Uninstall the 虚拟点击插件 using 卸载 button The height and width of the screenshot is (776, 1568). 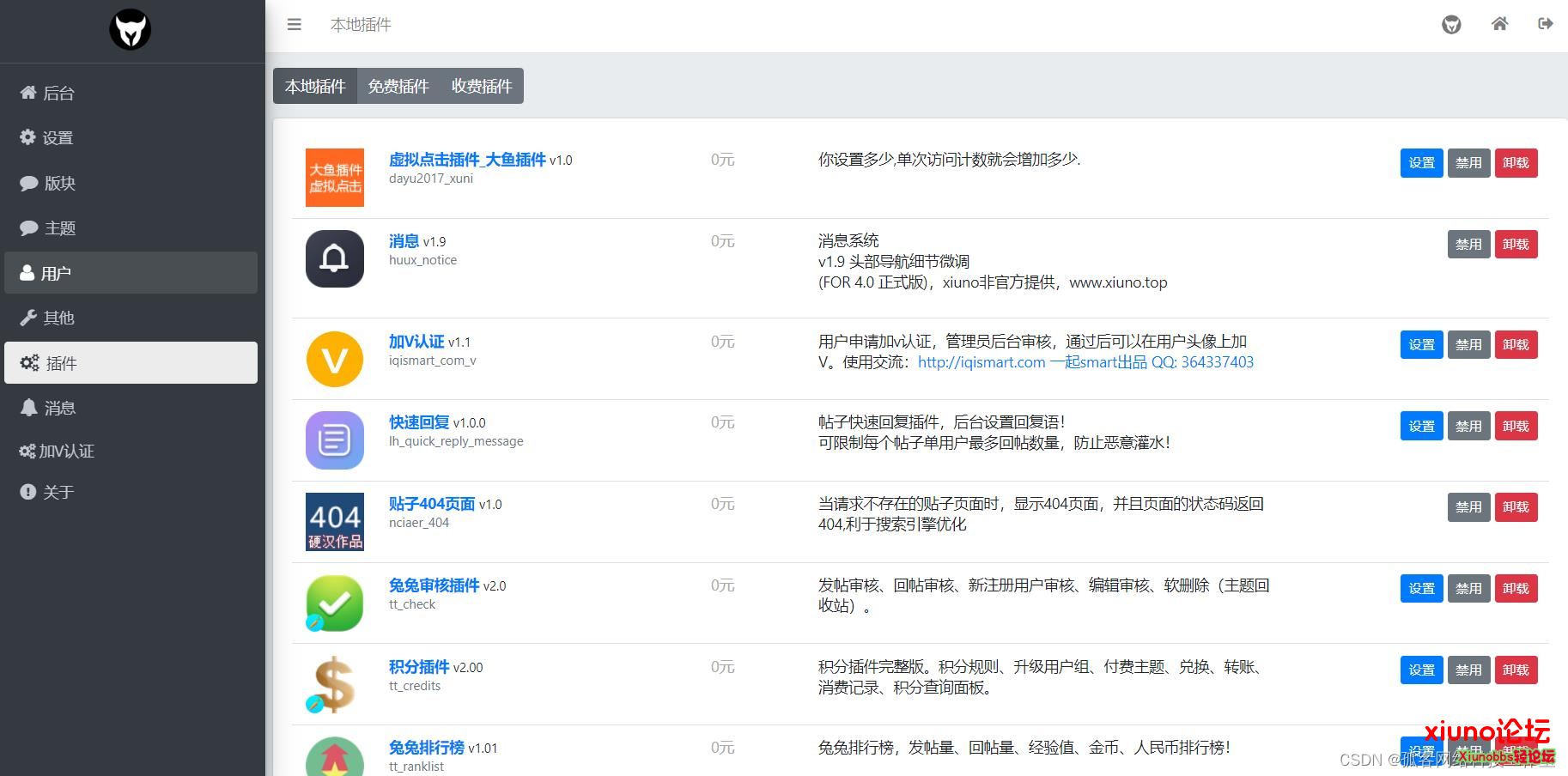1516,163
